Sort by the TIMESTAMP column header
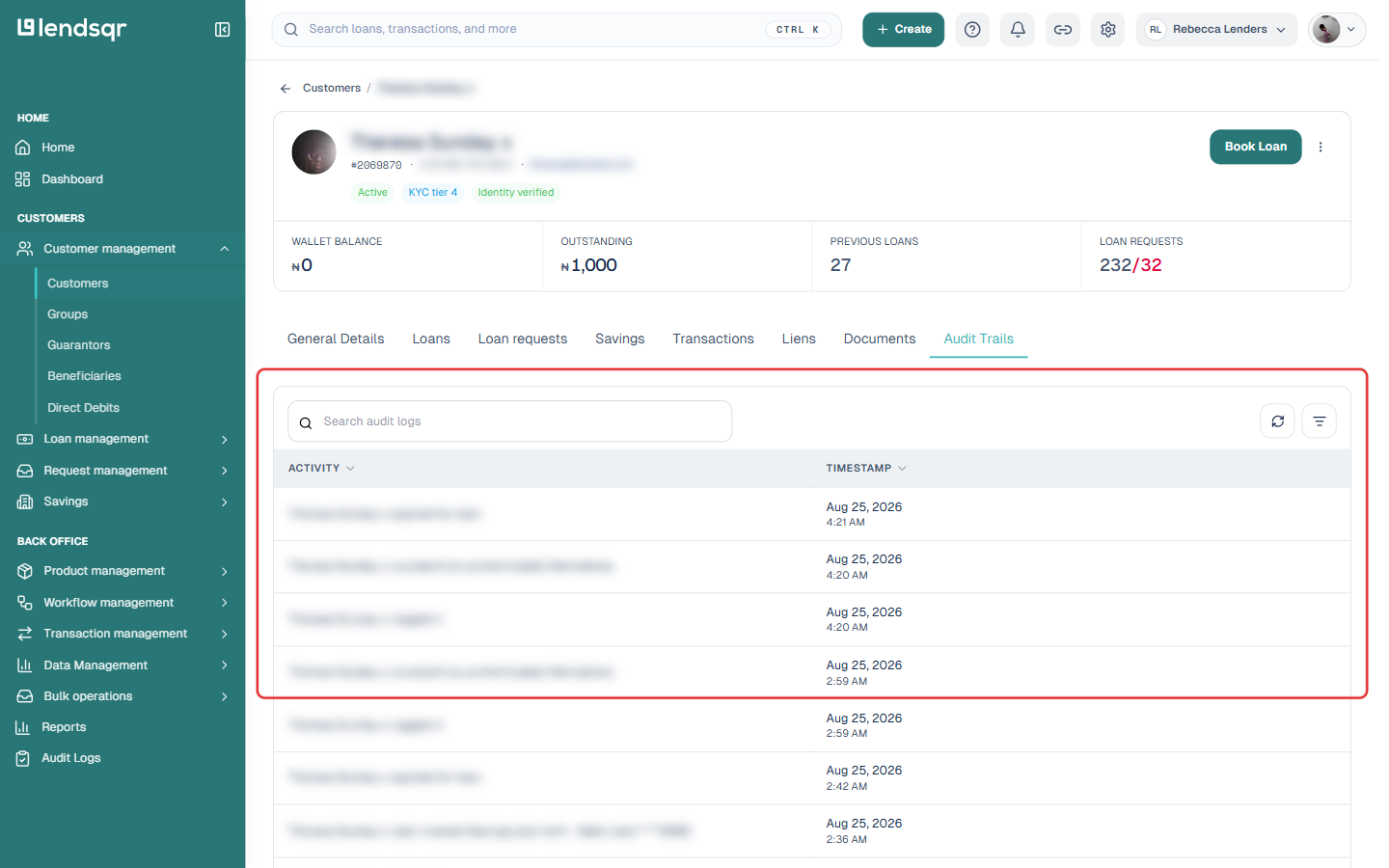The height and width of the screenshot is (868, 1389). pos(866,469)
